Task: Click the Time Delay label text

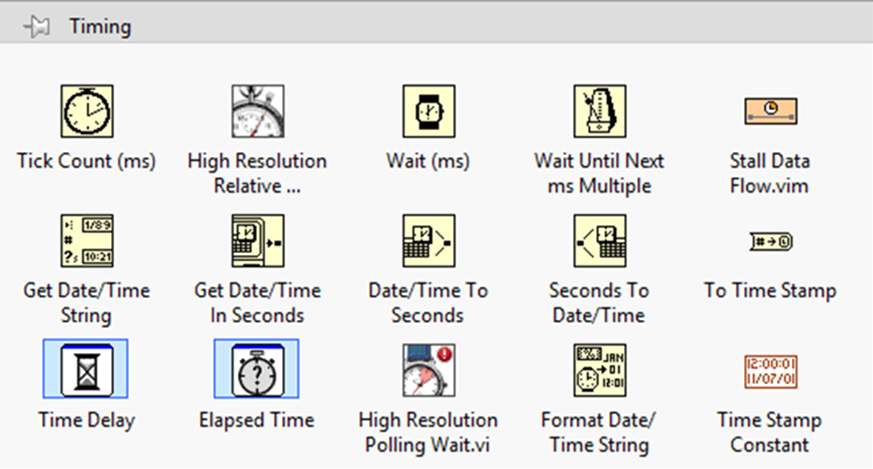Action: 86,420
